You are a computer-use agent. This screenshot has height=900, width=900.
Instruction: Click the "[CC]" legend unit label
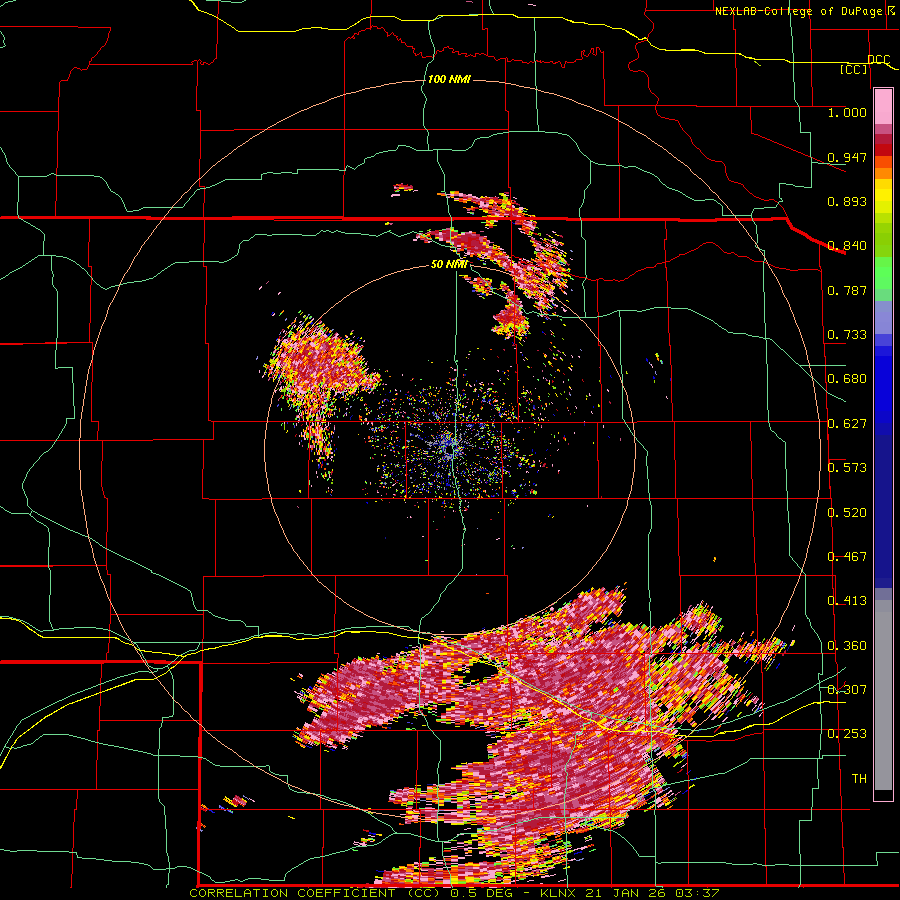[x=854, y=69]
